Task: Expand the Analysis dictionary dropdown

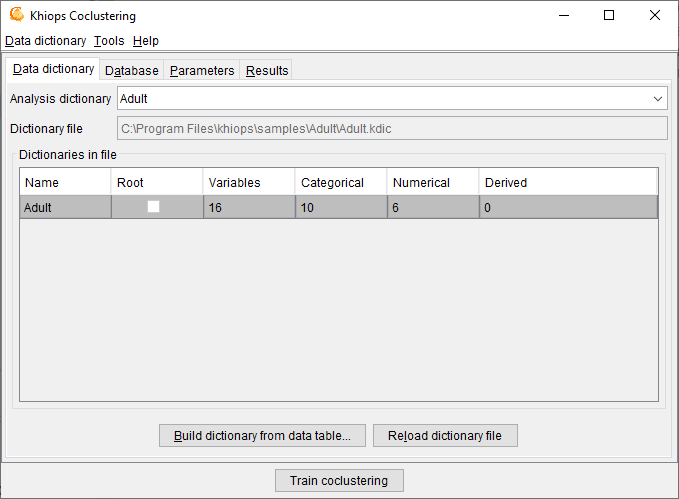Action: click(658, 99)
